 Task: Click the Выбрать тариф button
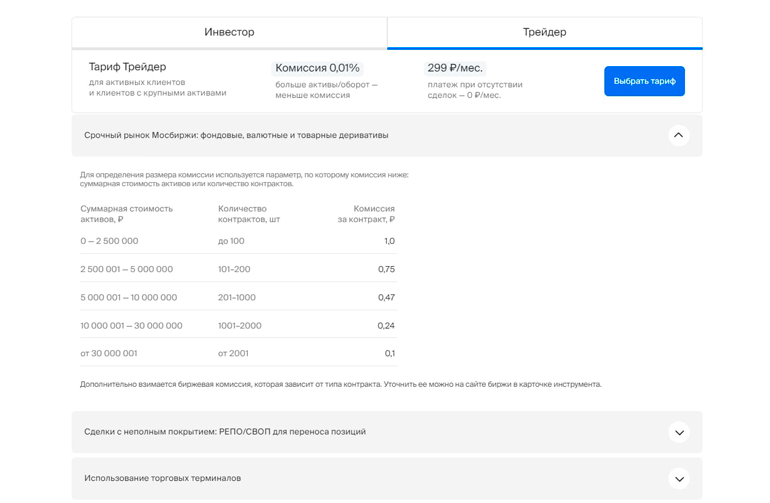(x=644, y=81)
